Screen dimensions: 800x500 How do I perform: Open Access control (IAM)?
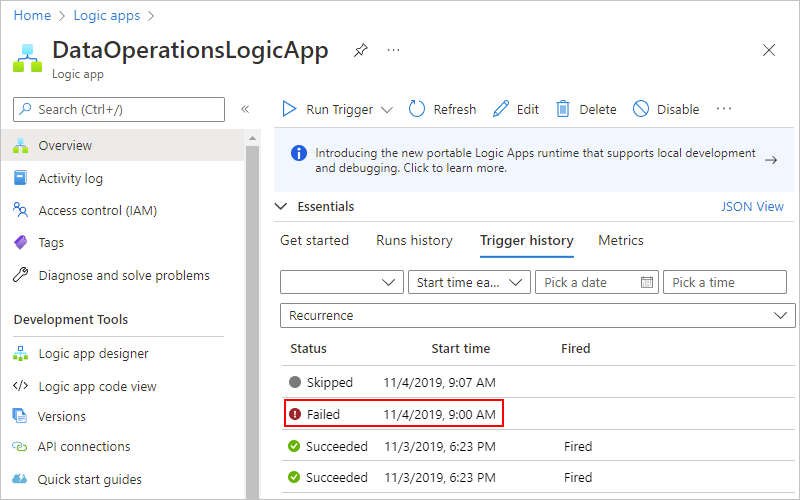click(97, 210)
